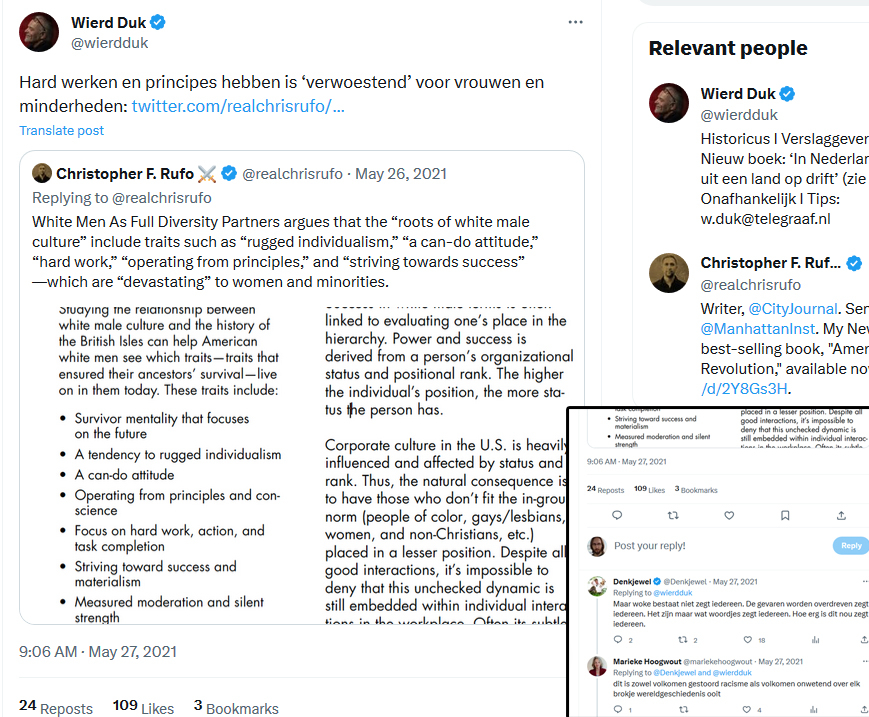This screenshot has height=717, width=869.
Task: Click the repost icon under the post stats
Action: click(673, 516)
